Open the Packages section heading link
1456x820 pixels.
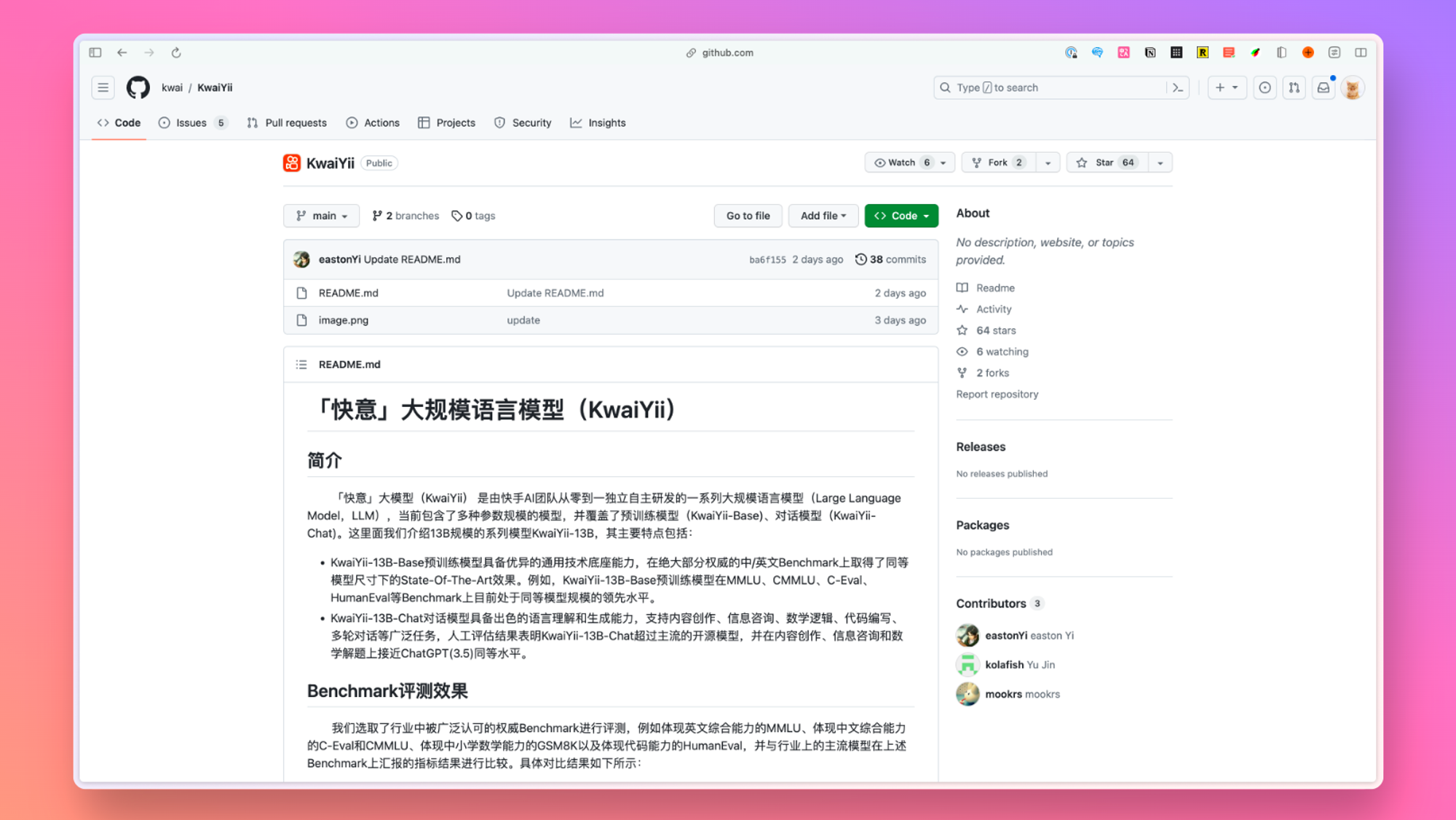[982, 525]
